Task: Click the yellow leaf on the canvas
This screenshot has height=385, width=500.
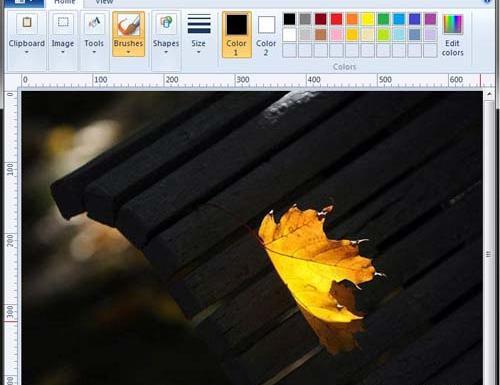Action: [x=313, y=263]
